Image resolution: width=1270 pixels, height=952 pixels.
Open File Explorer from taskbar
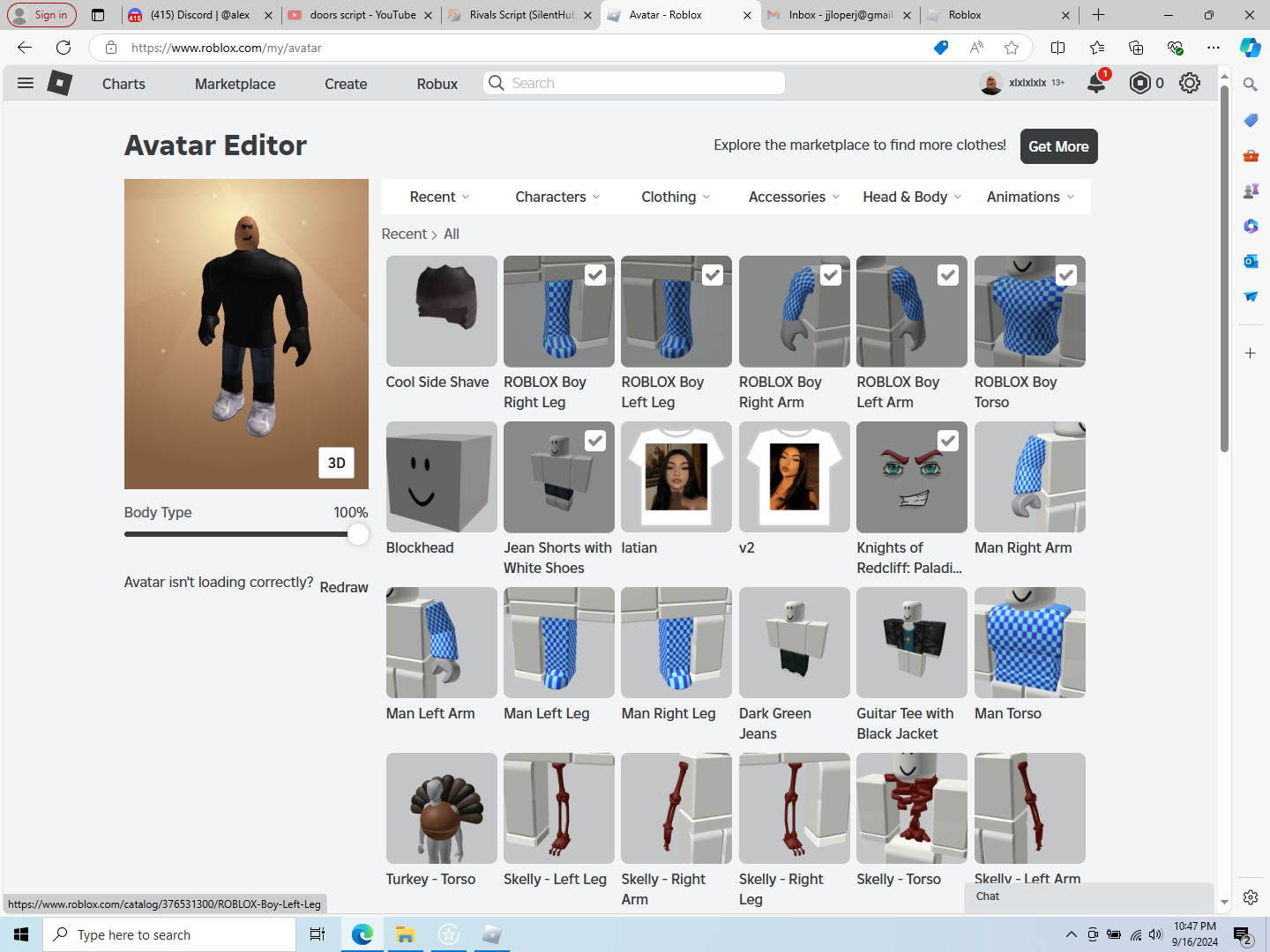coord(405,934)
